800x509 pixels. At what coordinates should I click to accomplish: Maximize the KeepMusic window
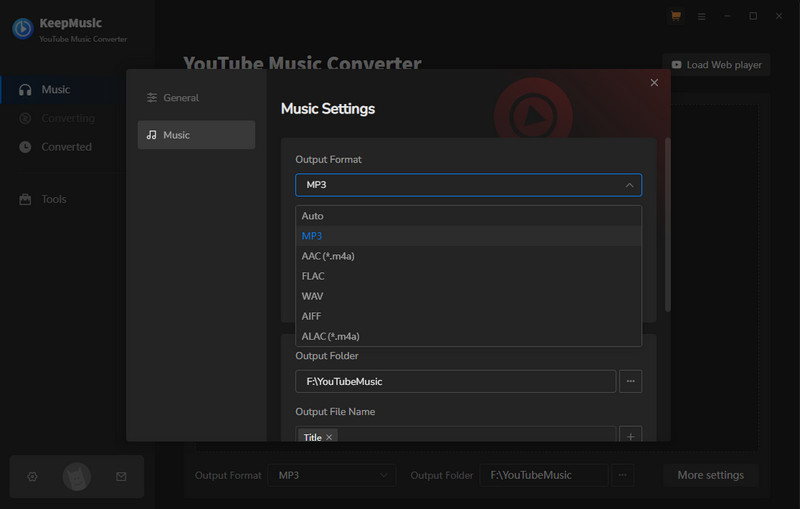753,16
